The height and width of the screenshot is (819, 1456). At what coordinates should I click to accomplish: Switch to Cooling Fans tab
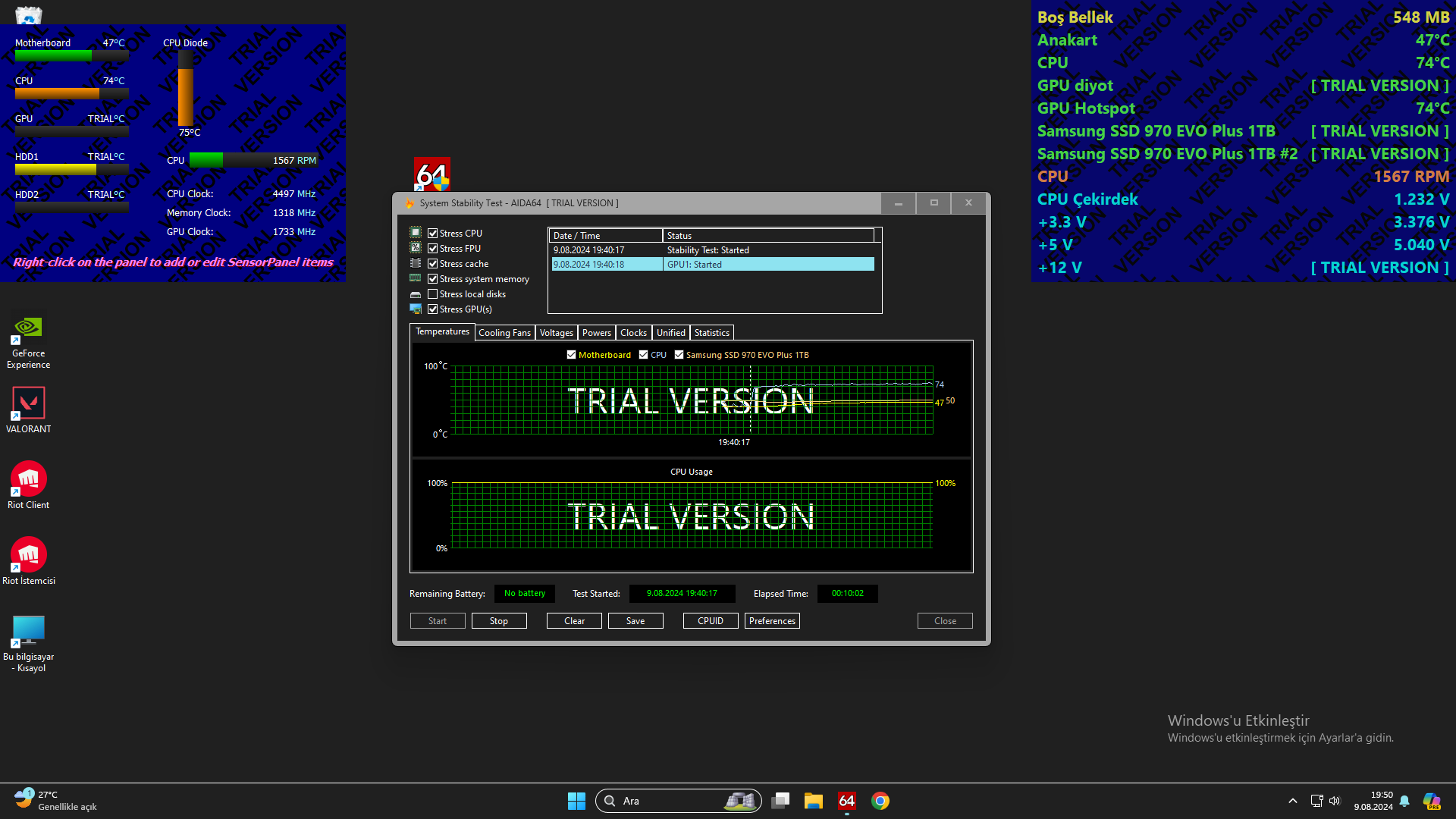pyautogui.click(x=504, y=333)
